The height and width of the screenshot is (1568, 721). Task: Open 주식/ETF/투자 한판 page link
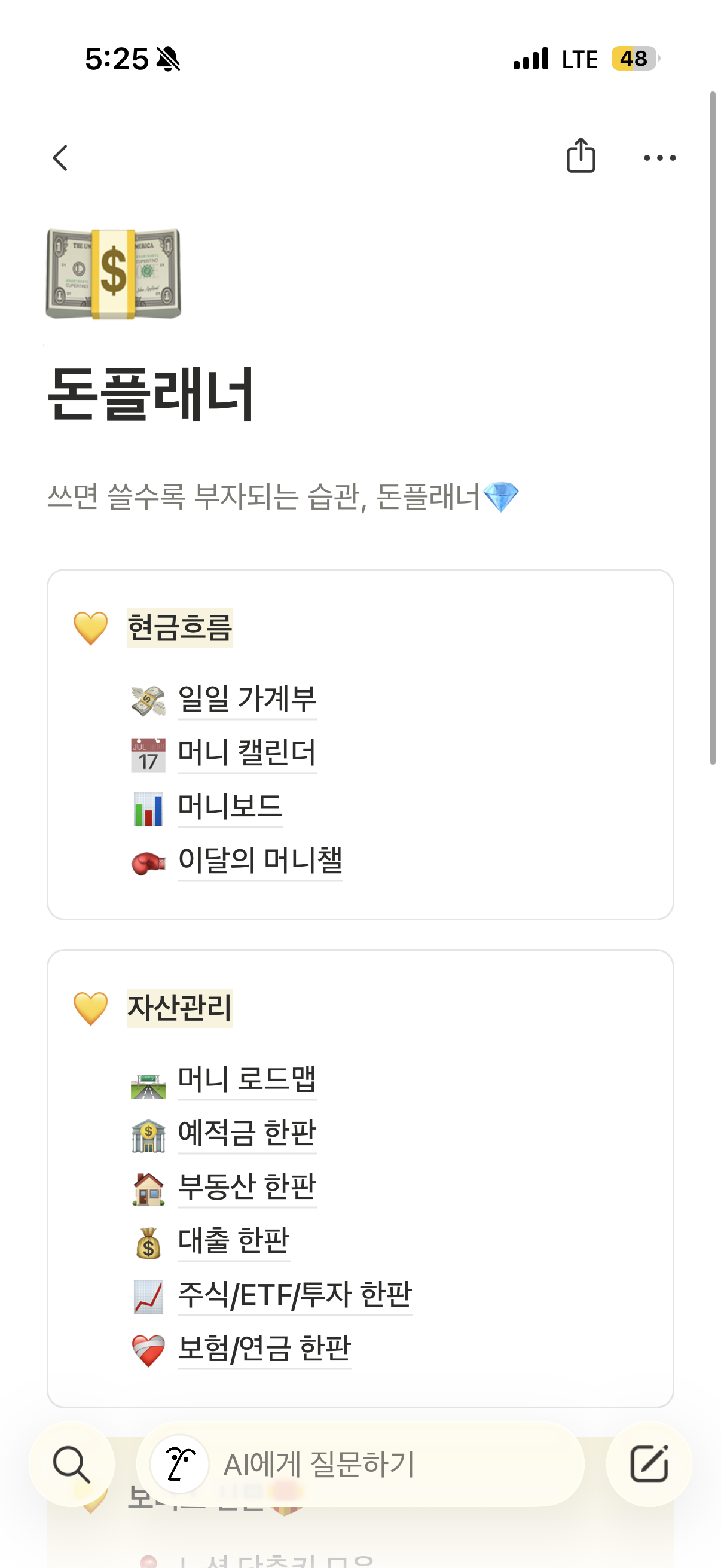[x=295, y=1295]
